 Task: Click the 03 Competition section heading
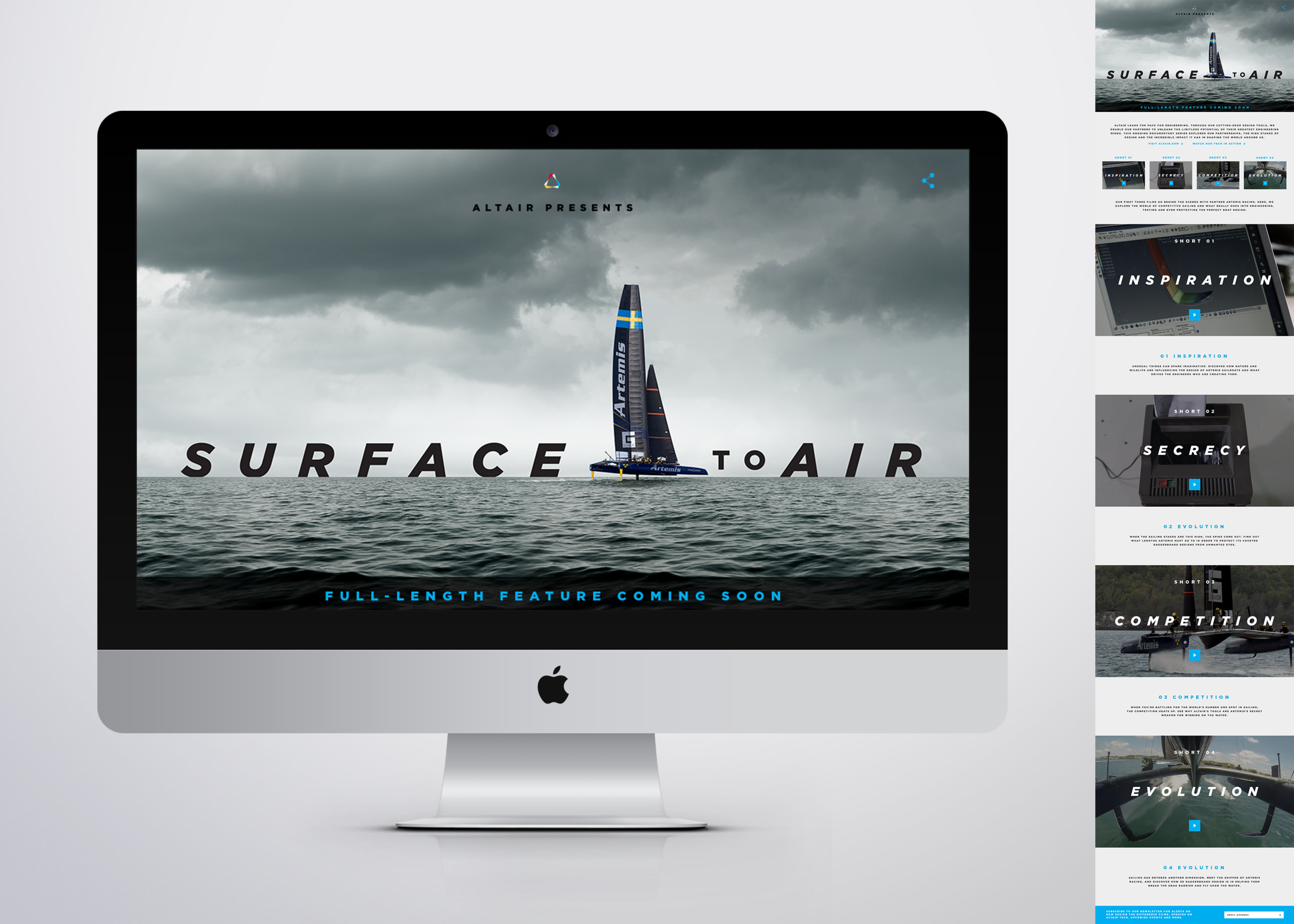(1195, 697)
